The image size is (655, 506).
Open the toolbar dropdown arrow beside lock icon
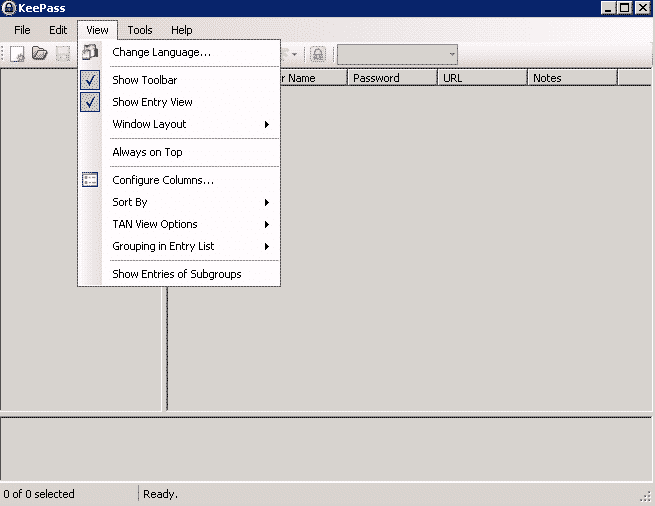click(294, 54)
